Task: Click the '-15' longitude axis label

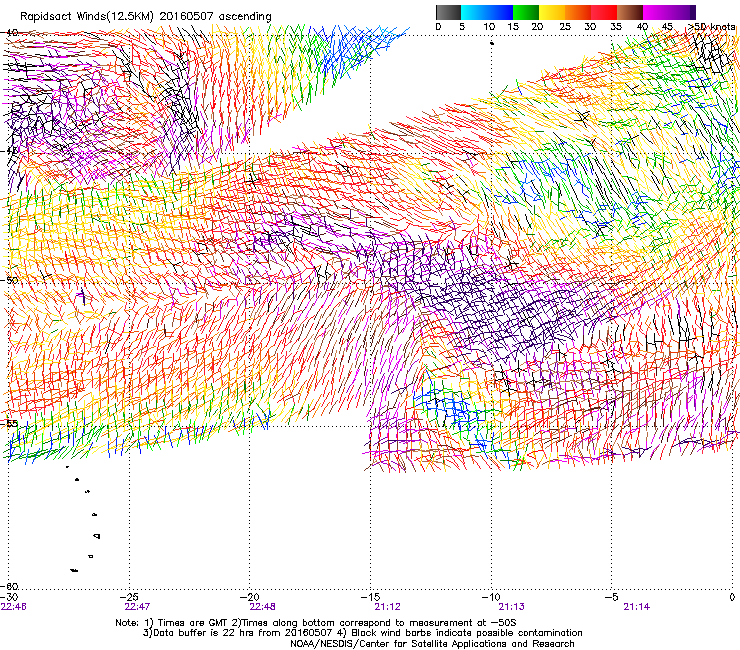Action: pyautogui.click(x=371, y=597)
